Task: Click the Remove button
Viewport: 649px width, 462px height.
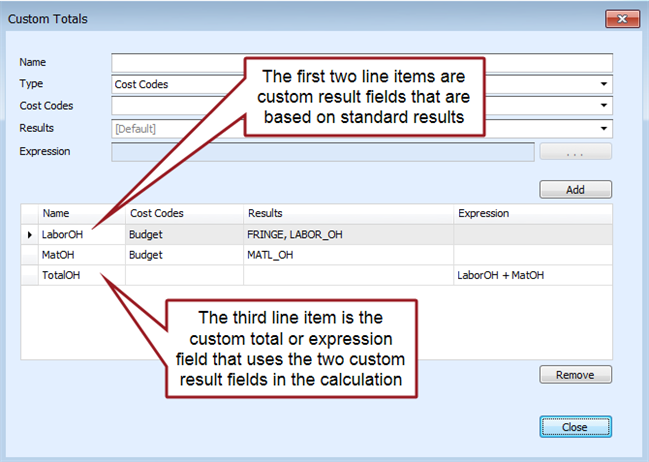Action: (x=575, y=375)
